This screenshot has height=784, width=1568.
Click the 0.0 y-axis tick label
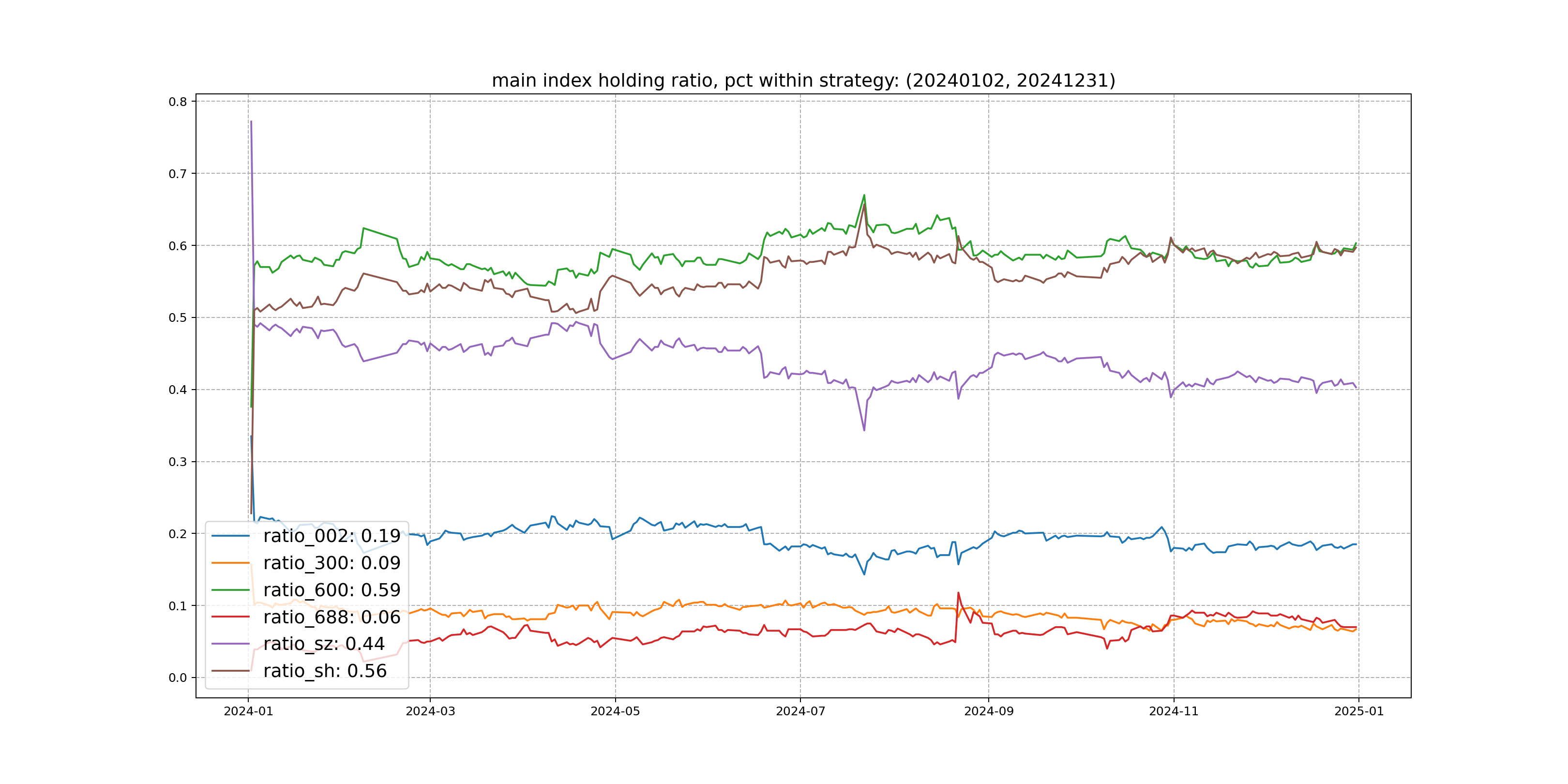[x=178, y=678]
